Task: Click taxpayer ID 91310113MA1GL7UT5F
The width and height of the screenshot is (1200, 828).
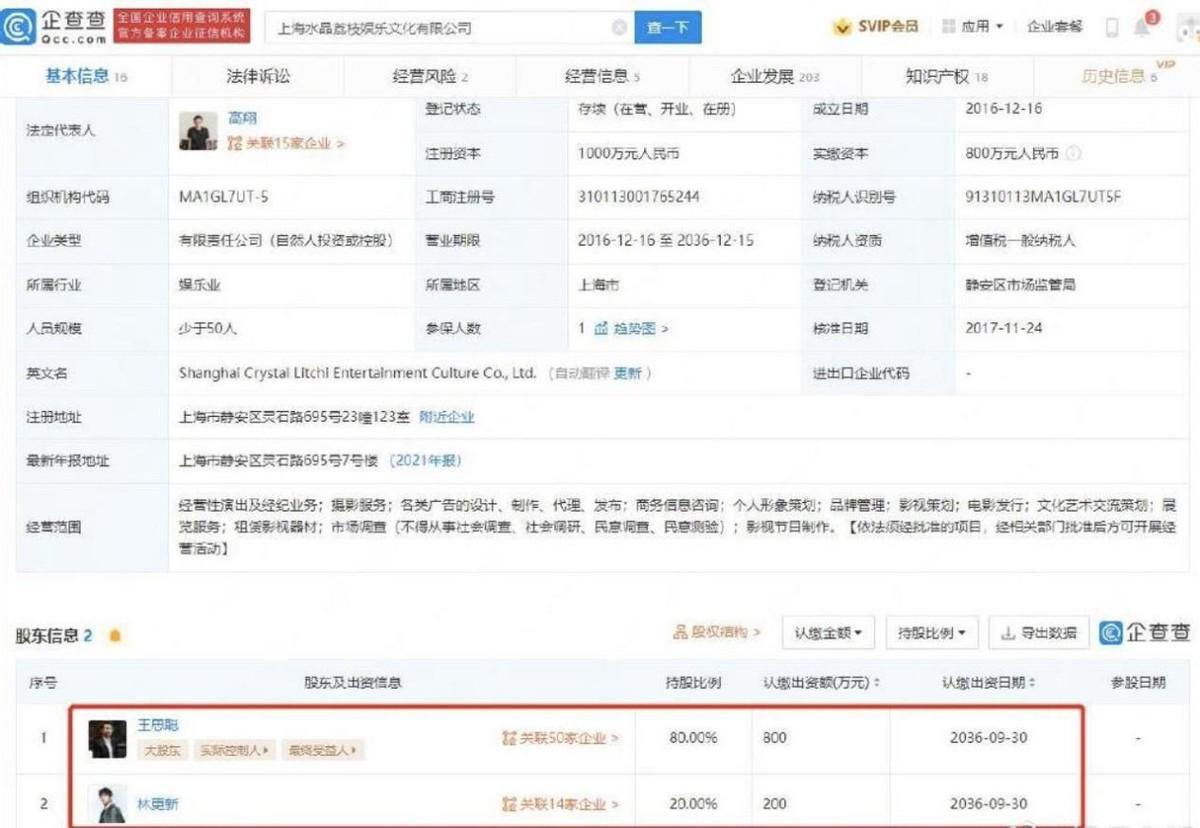Action: click(1043, 197)
